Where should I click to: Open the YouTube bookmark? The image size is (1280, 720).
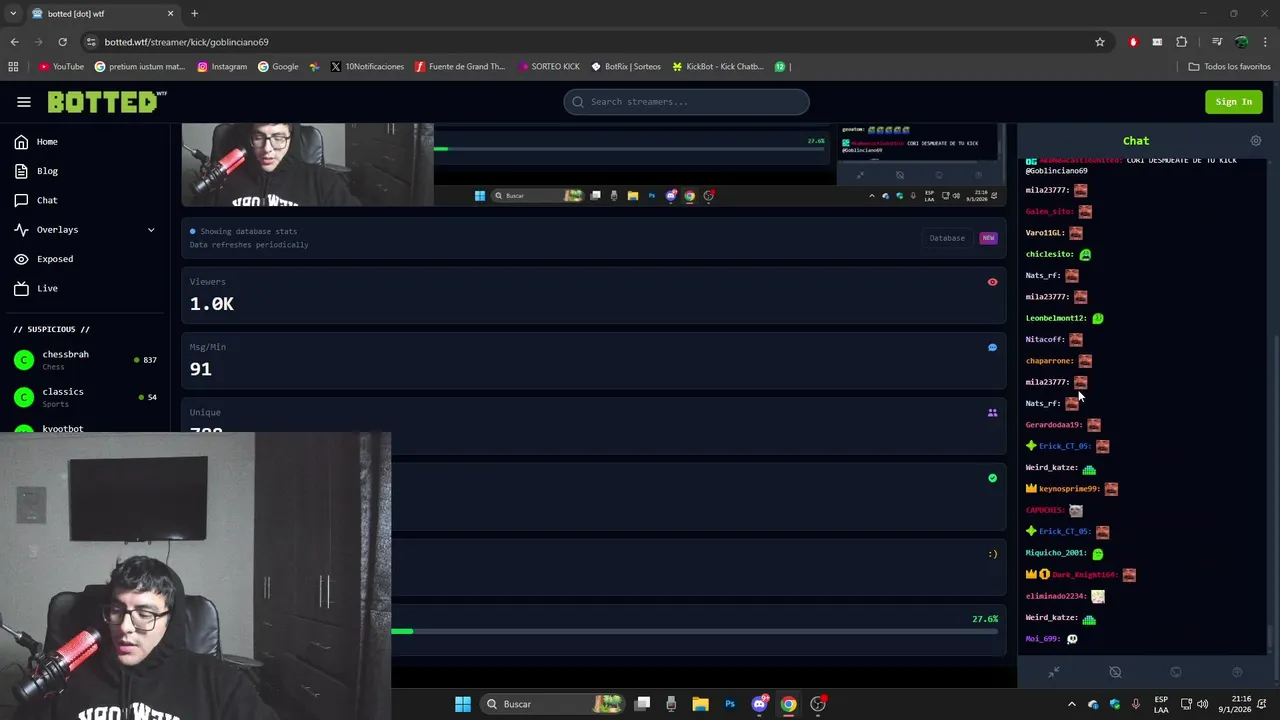(x=62, y=67)
